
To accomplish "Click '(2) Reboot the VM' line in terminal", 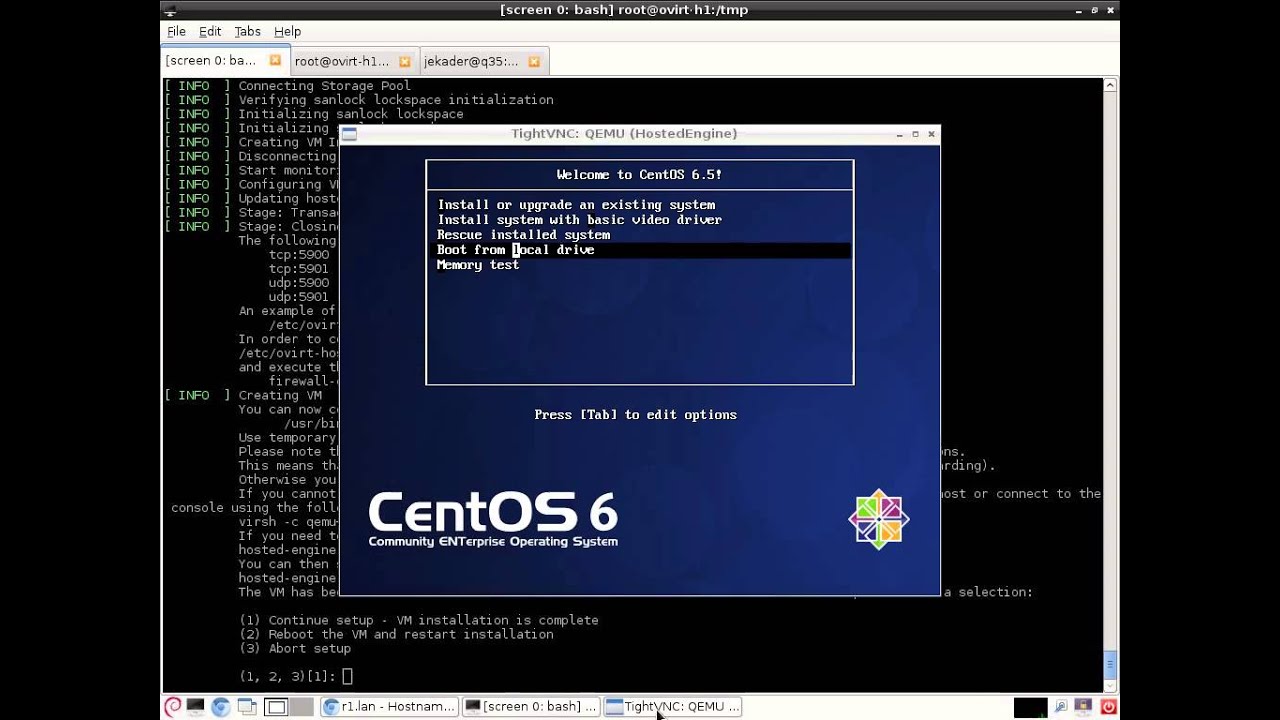I will coord(396,634).
